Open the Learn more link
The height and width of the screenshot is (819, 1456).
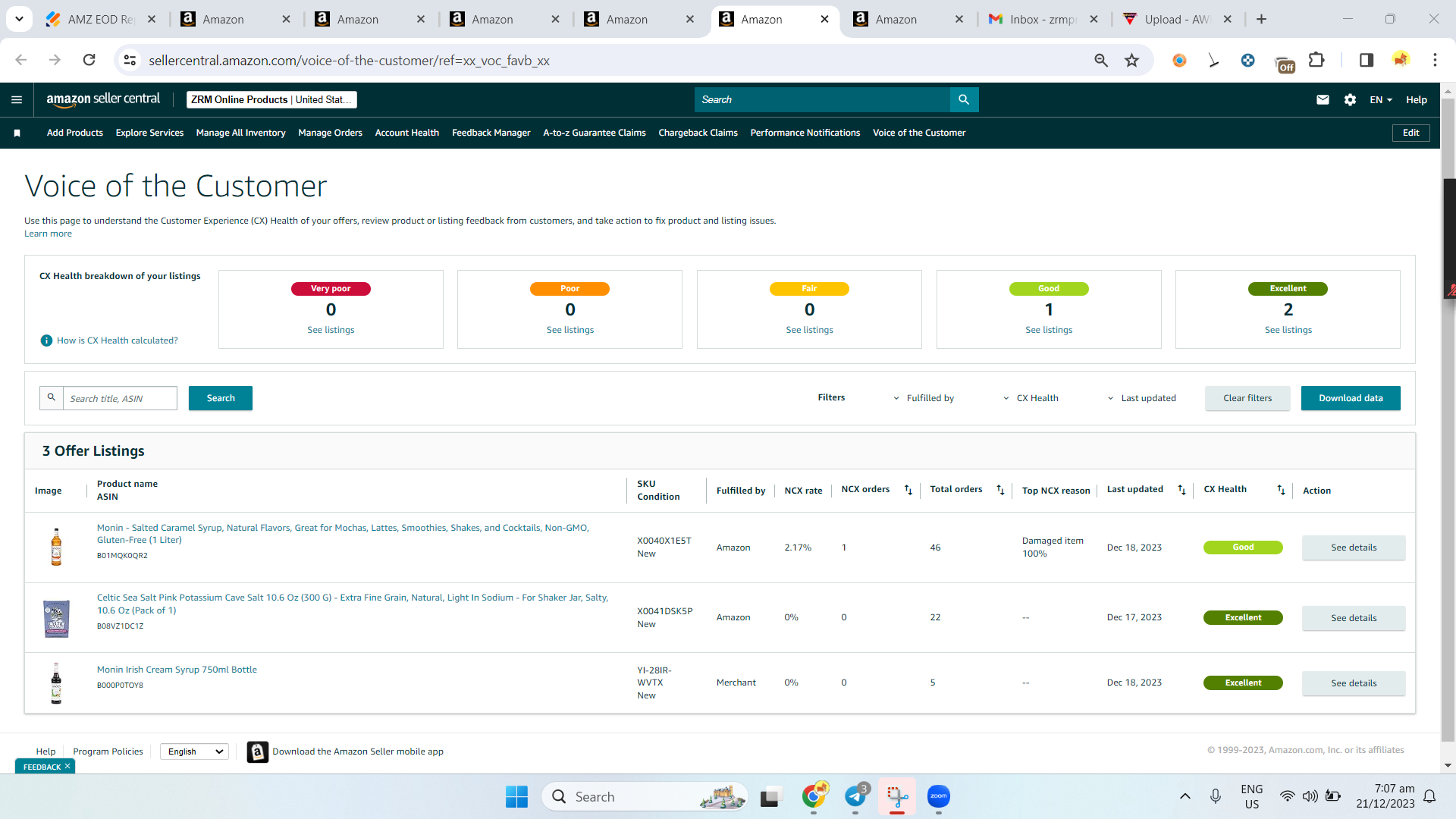(48, 234)
